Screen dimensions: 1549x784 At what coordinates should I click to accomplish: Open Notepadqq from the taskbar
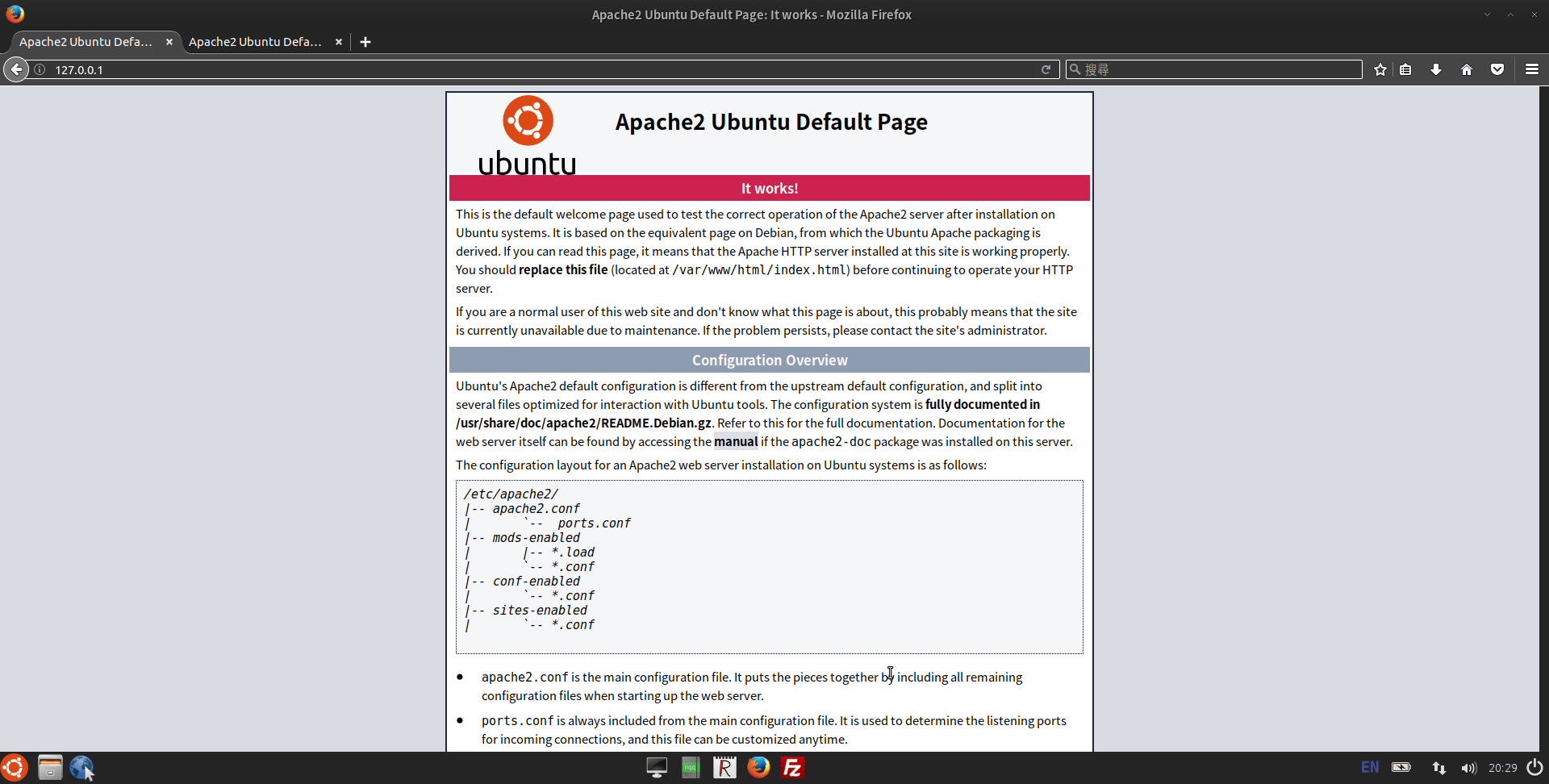point(690,767)
